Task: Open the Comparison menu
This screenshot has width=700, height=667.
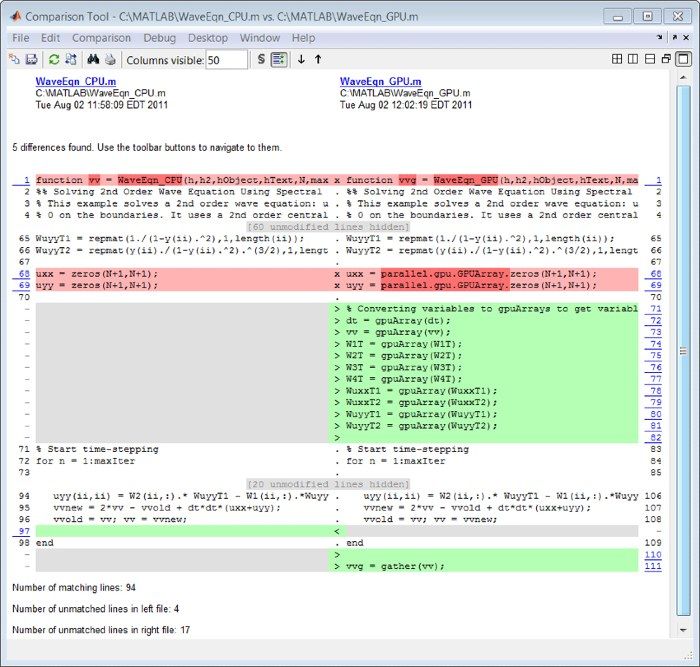Action: point(101,38)
